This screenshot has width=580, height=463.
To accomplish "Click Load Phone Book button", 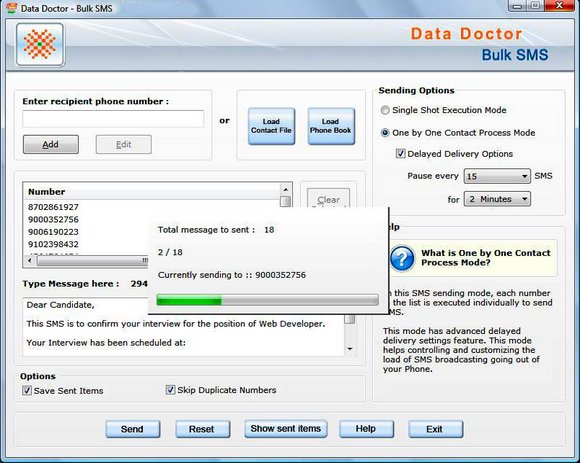I will (331, 126).
